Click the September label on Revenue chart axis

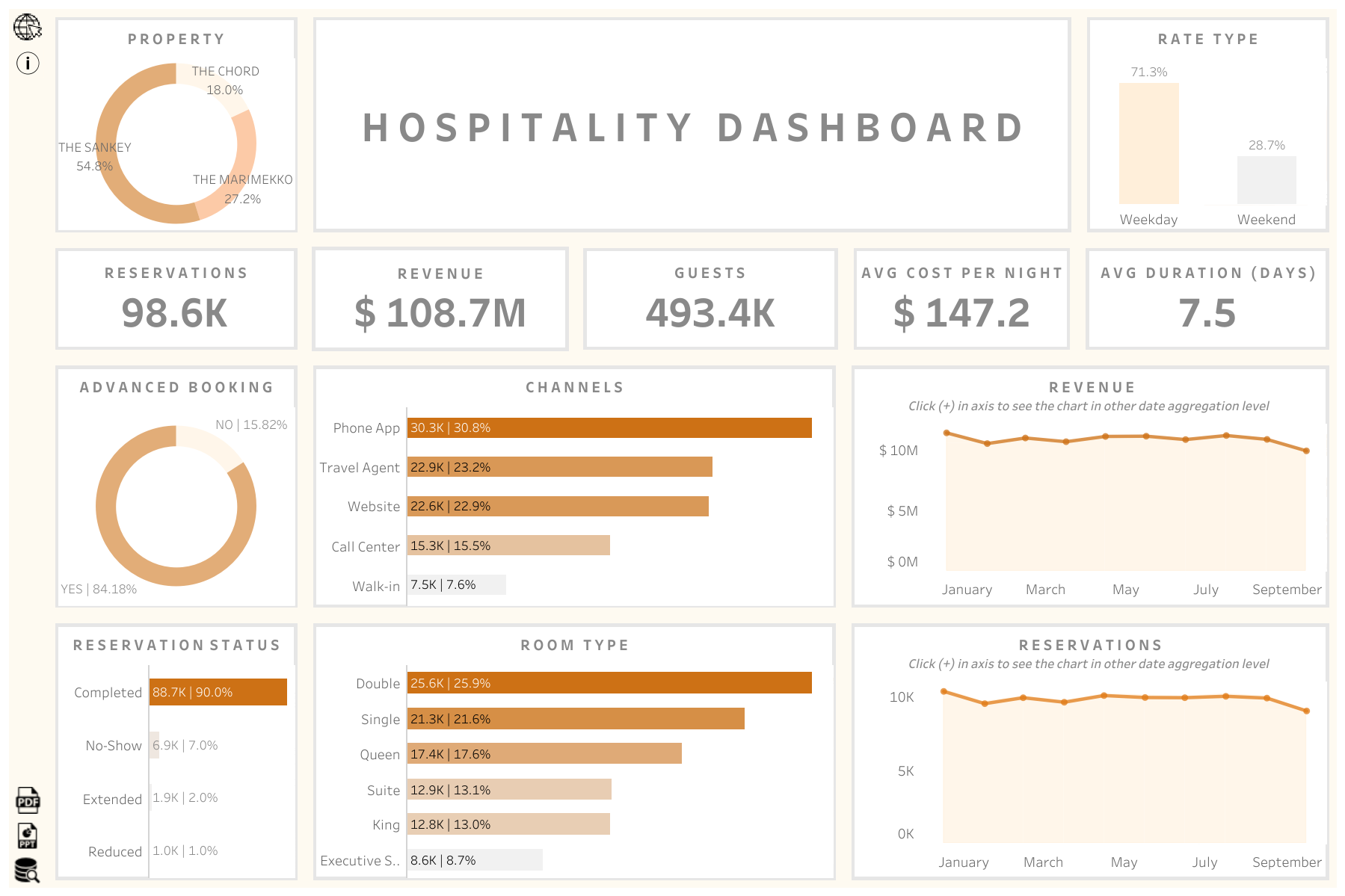point(1286,590)
